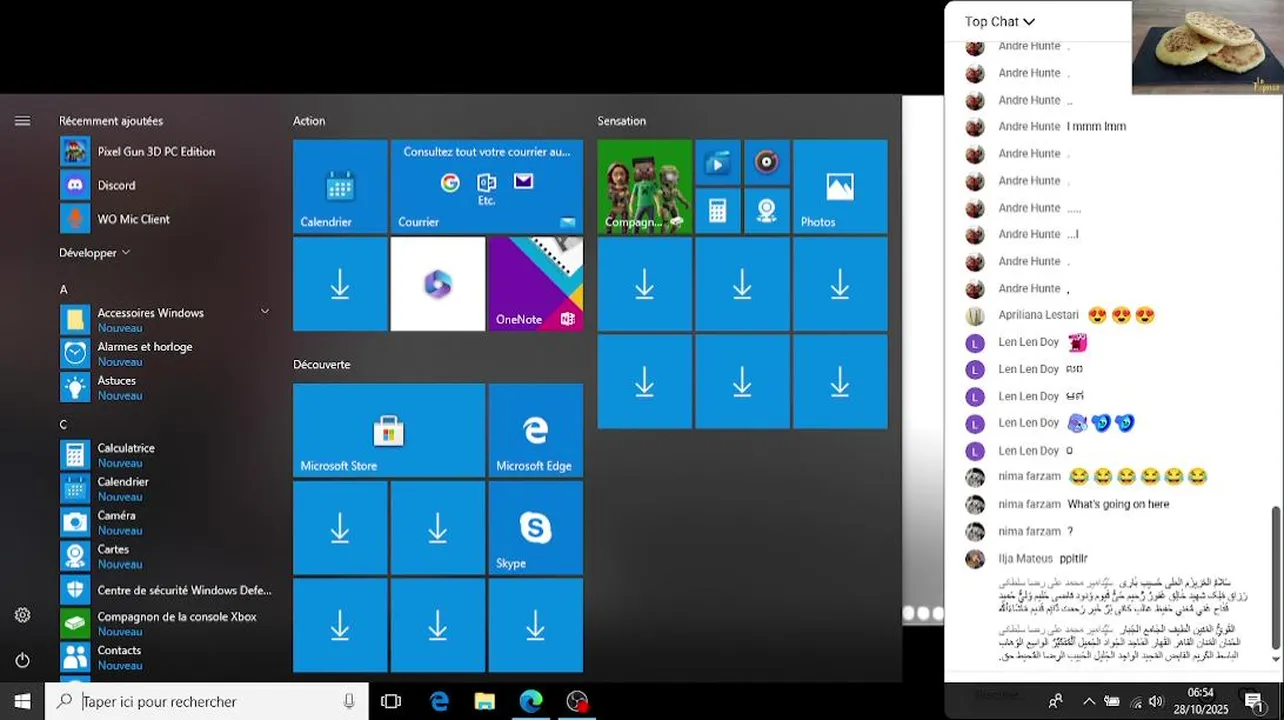Select the Découverte group header

tap(322, 365)
